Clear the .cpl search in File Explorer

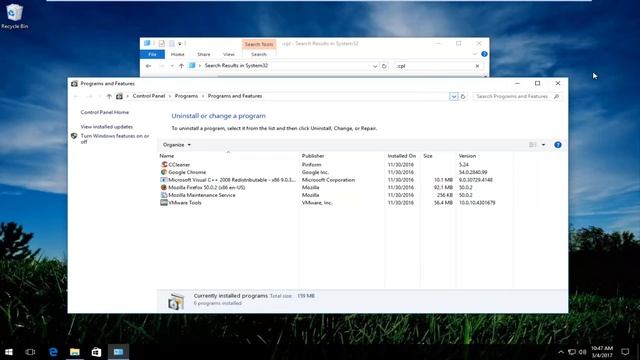coord(477,66)
